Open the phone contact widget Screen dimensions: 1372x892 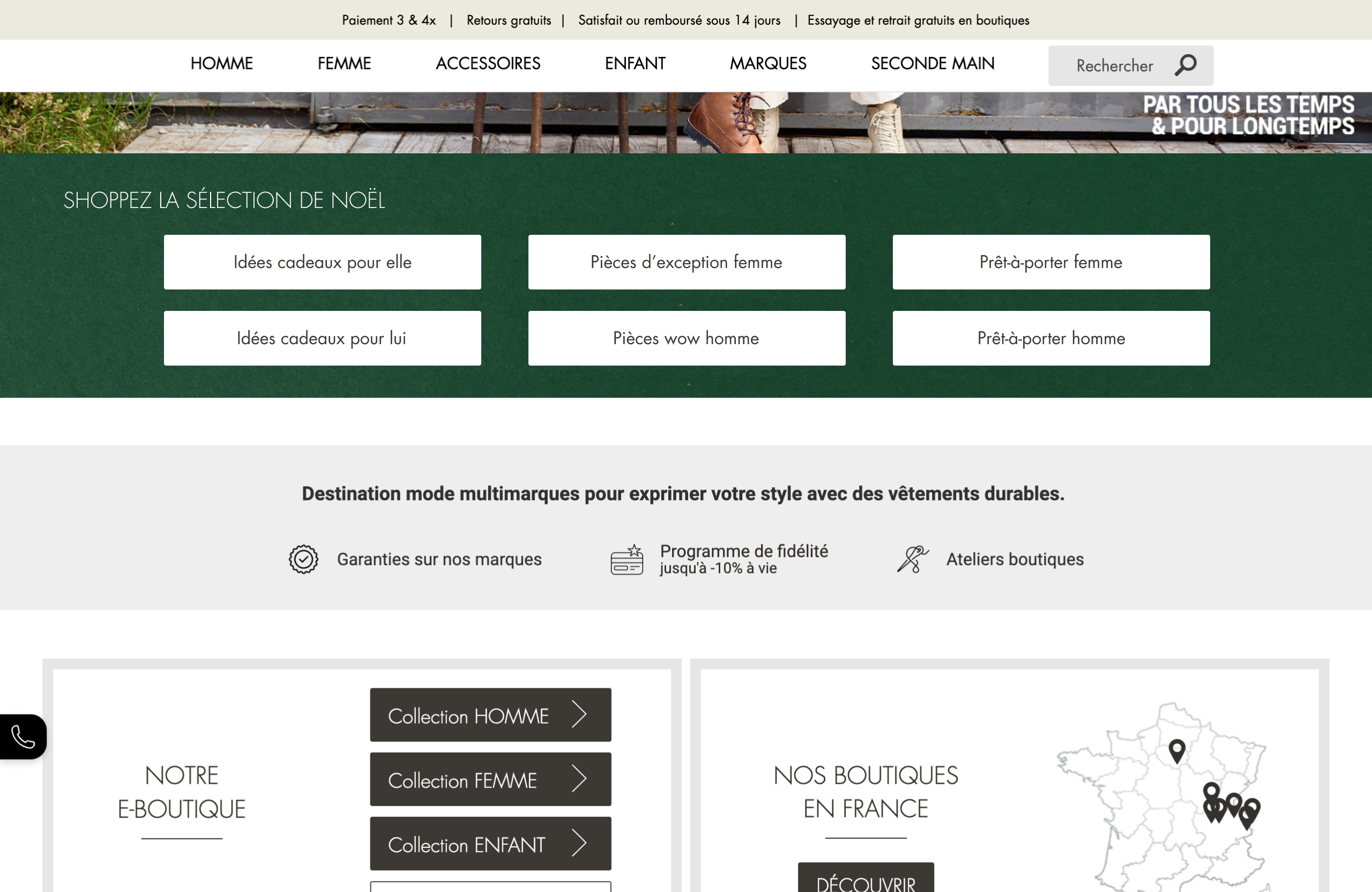pos(23,737)
